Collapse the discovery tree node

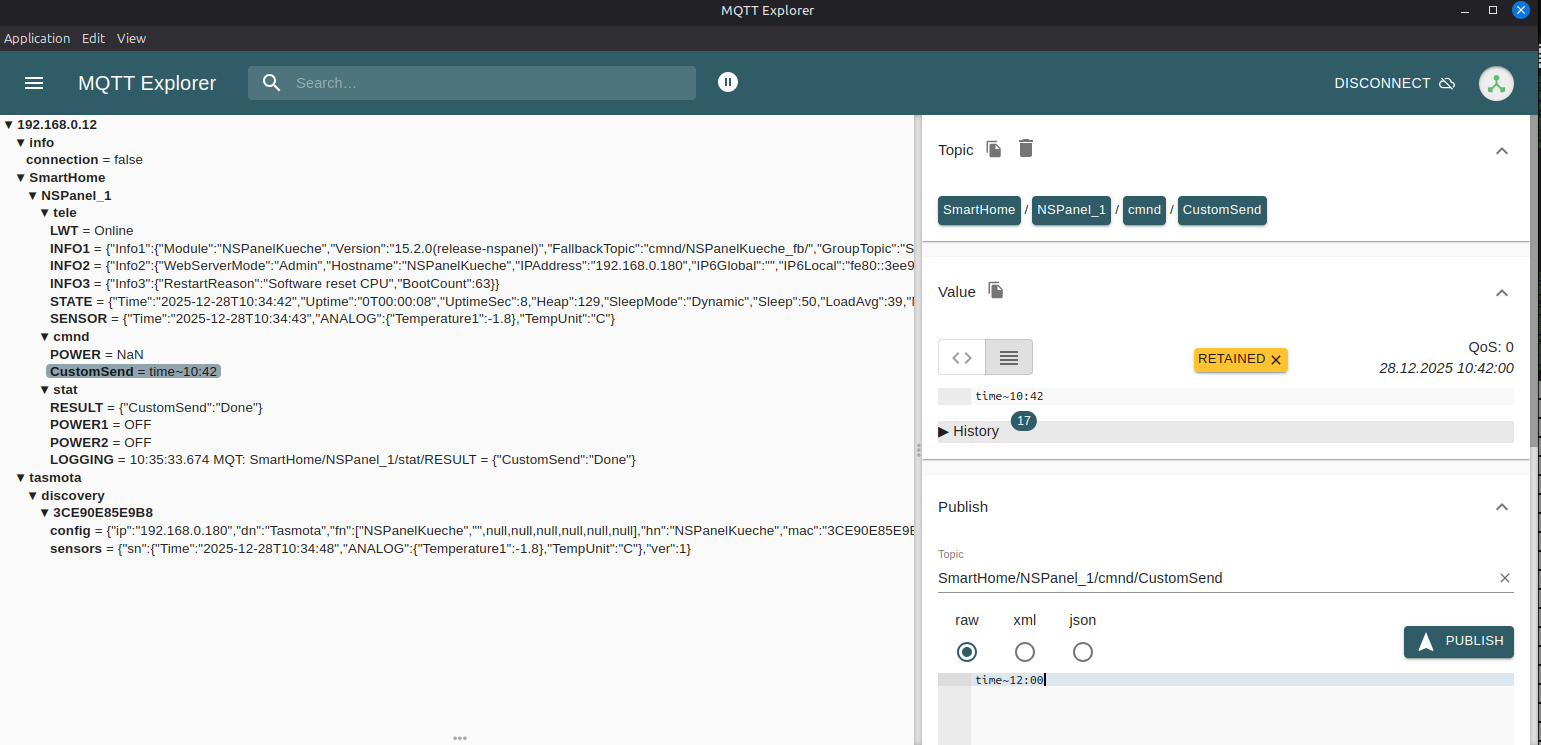point(33,496)
